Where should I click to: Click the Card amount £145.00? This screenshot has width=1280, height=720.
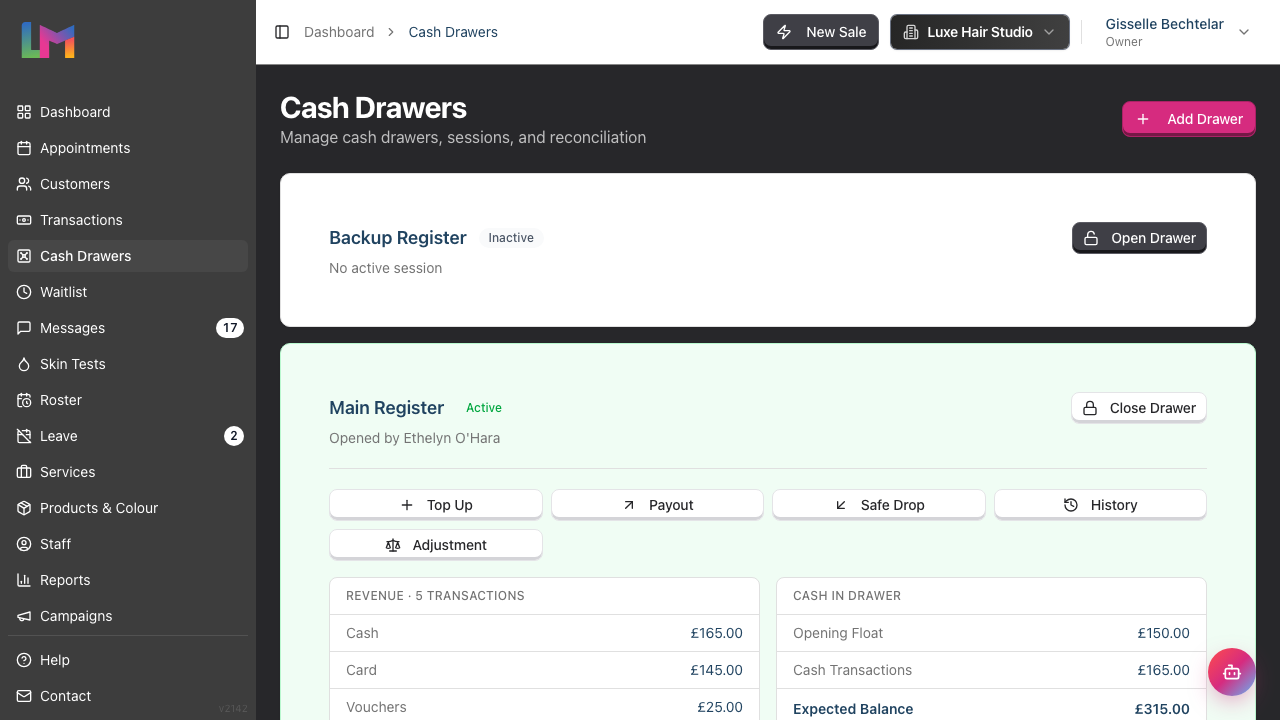pyautogui.click(x=717, y=670)
